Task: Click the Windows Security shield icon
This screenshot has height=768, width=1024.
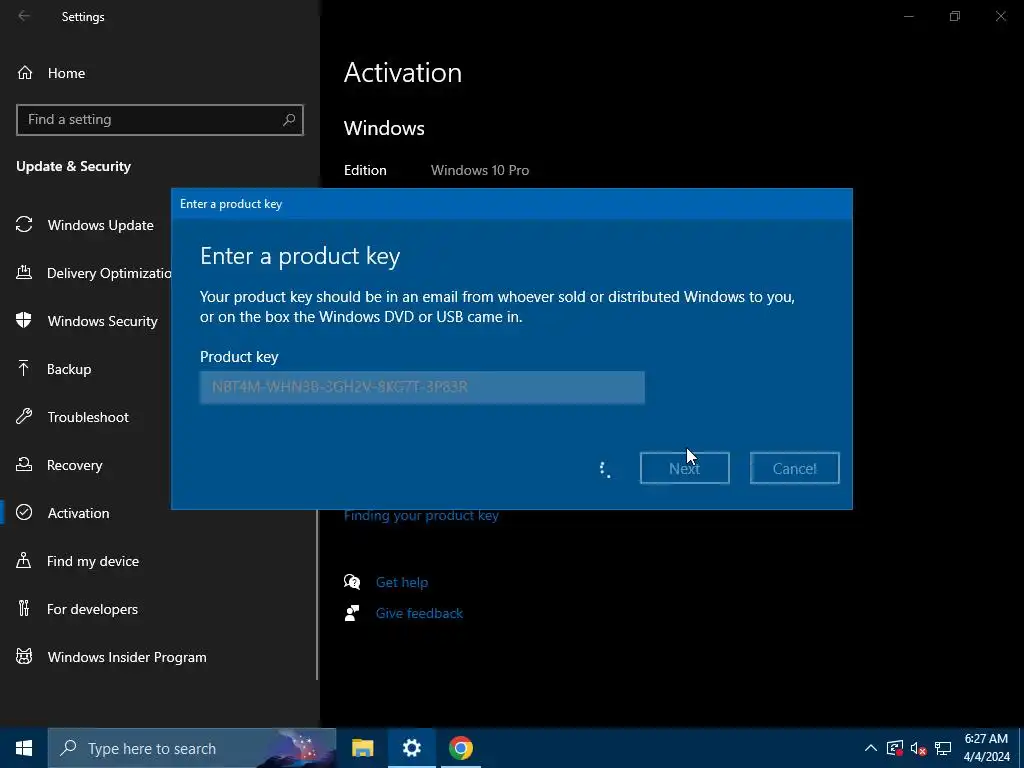Action: 24,320
